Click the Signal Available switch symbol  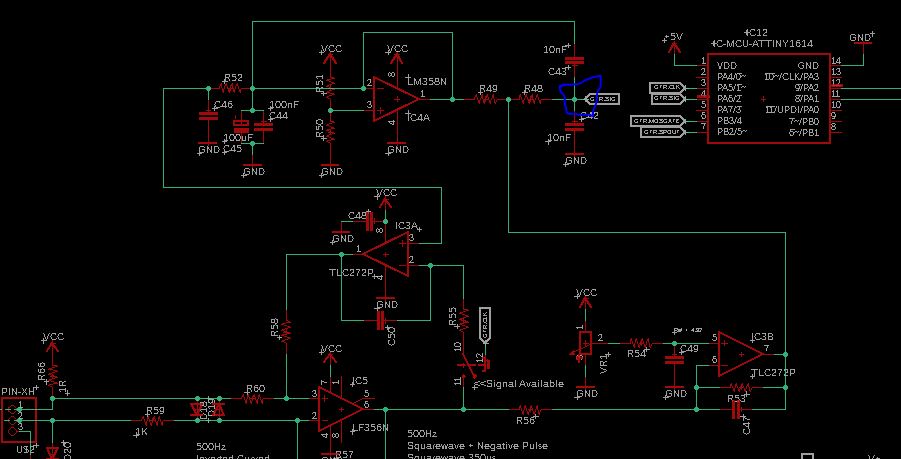475,364
